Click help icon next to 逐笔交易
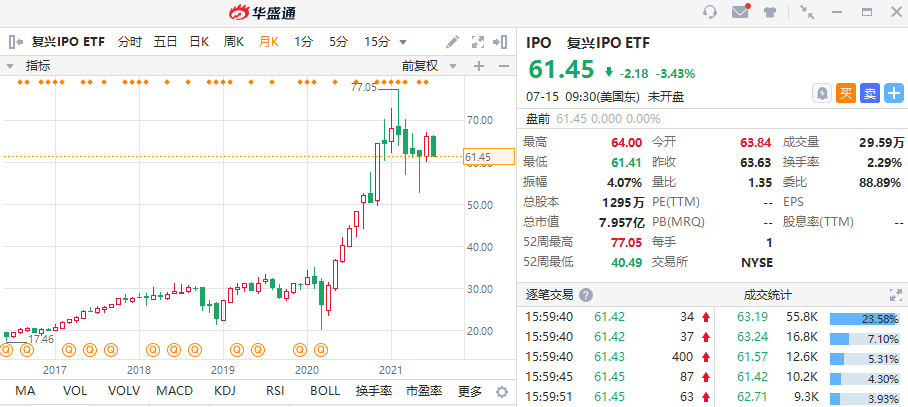The height and width of the screenshot is (407, 908). (586, 295)
